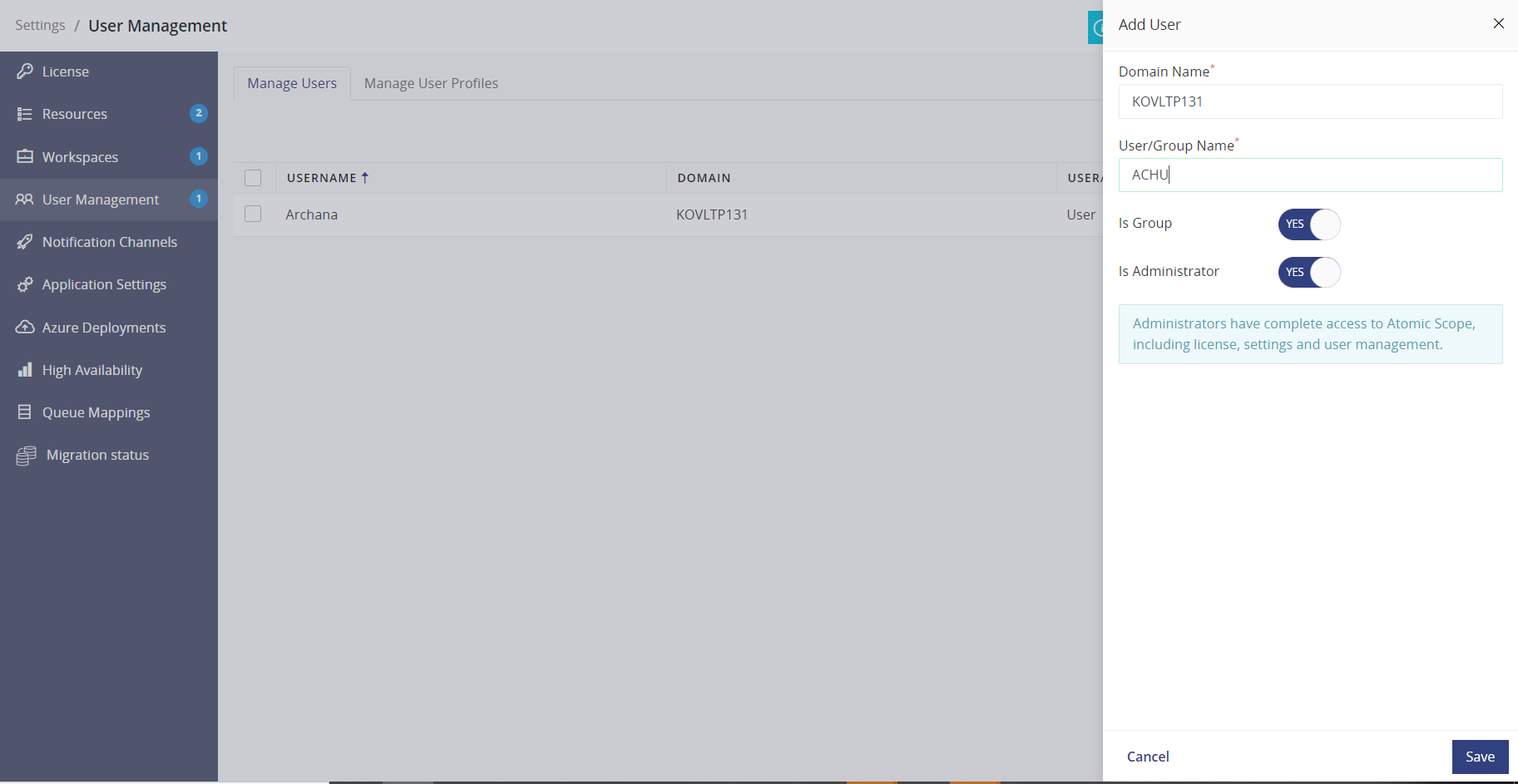The width and height of the screenshot is (1518, 784).
Task: Check the Archana row checkbox
Action: pyautogui.click(x=253, y=214)
